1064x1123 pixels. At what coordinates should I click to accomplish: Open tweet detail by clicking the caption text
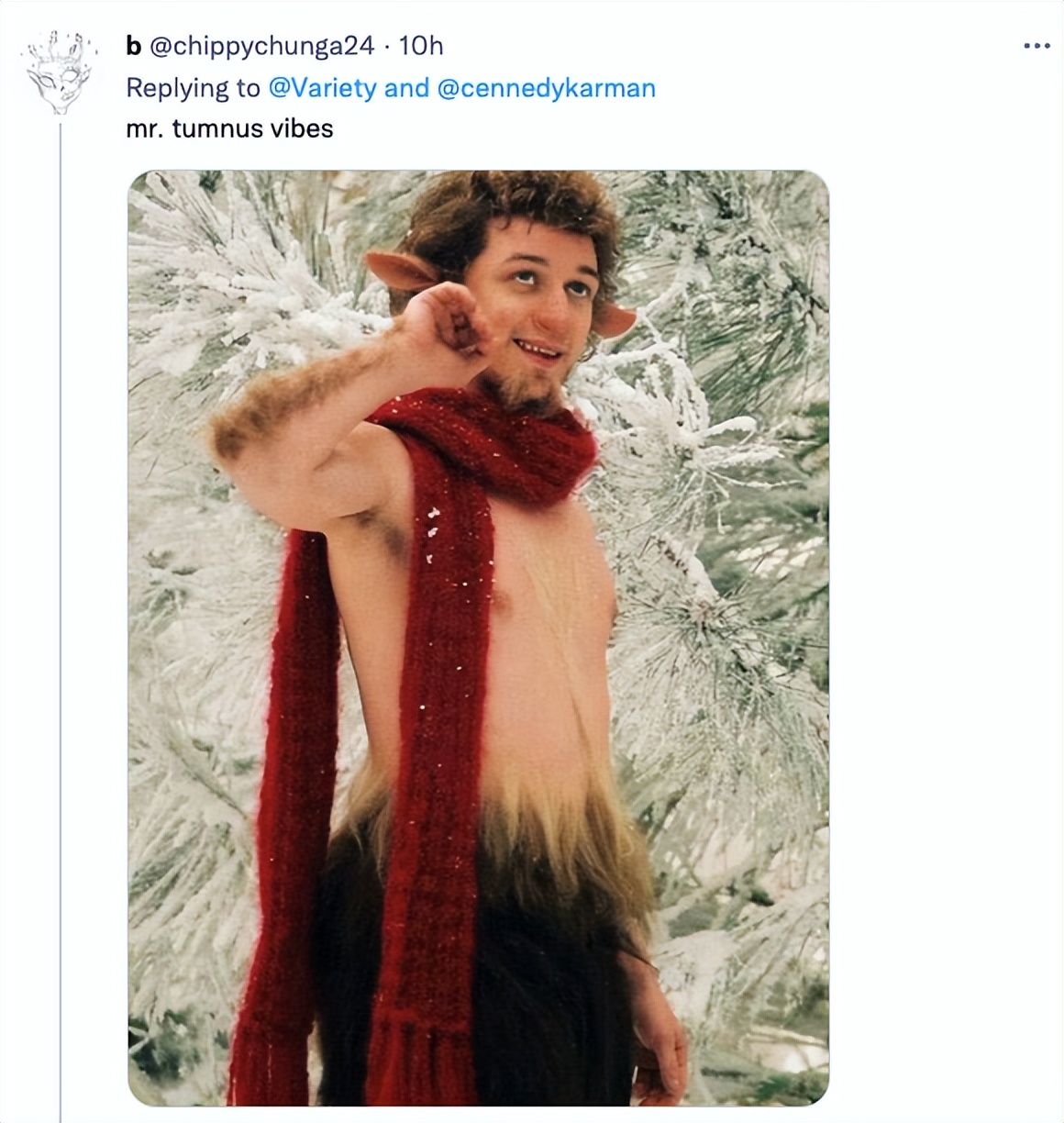tap(229, 128)
